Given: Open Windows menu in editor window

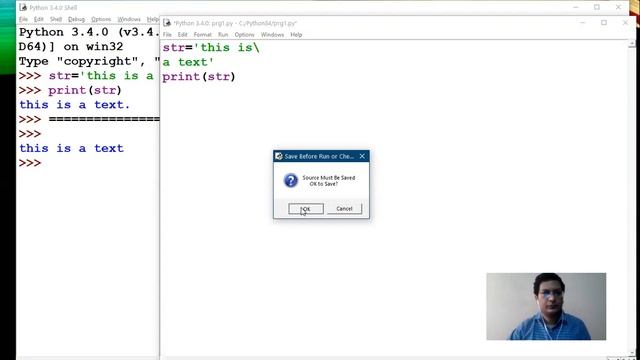Looking at the screenshot, I should tap(272, 35).
